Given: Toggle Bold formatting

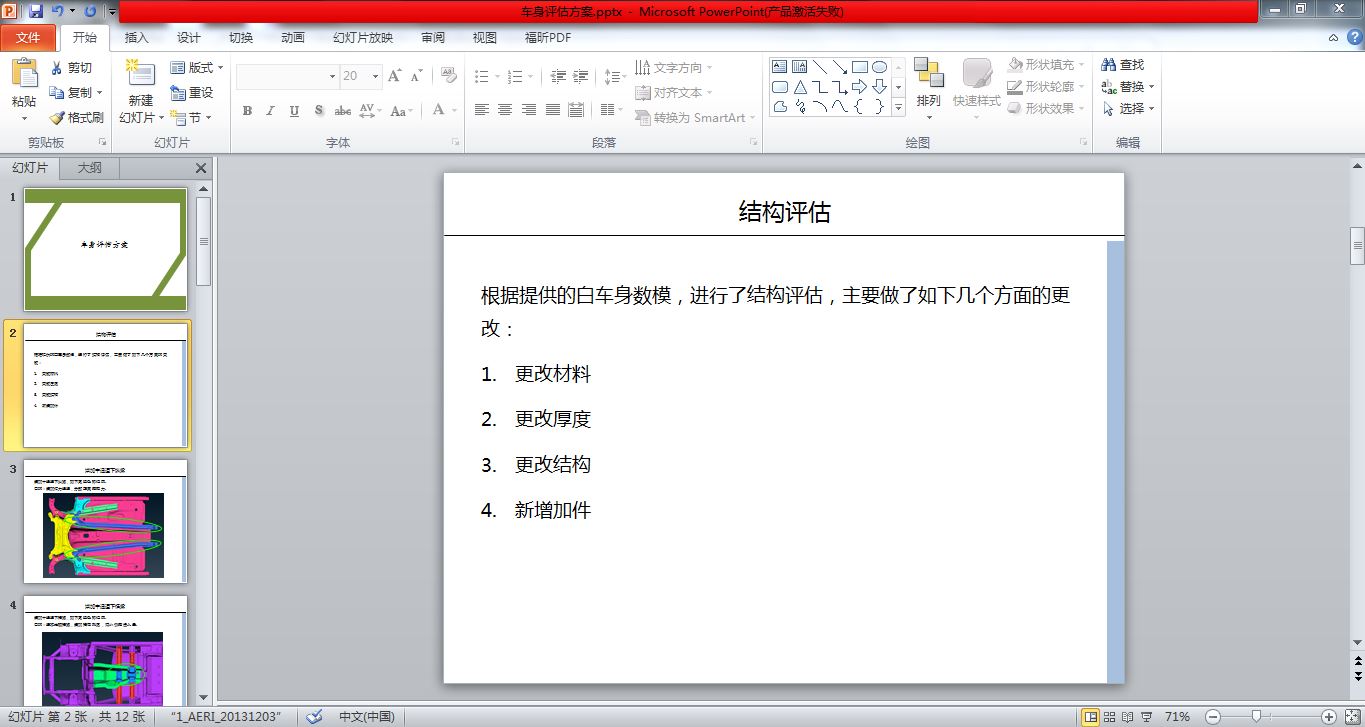Looking at the screenshot, I should click(x=247, y=111).
